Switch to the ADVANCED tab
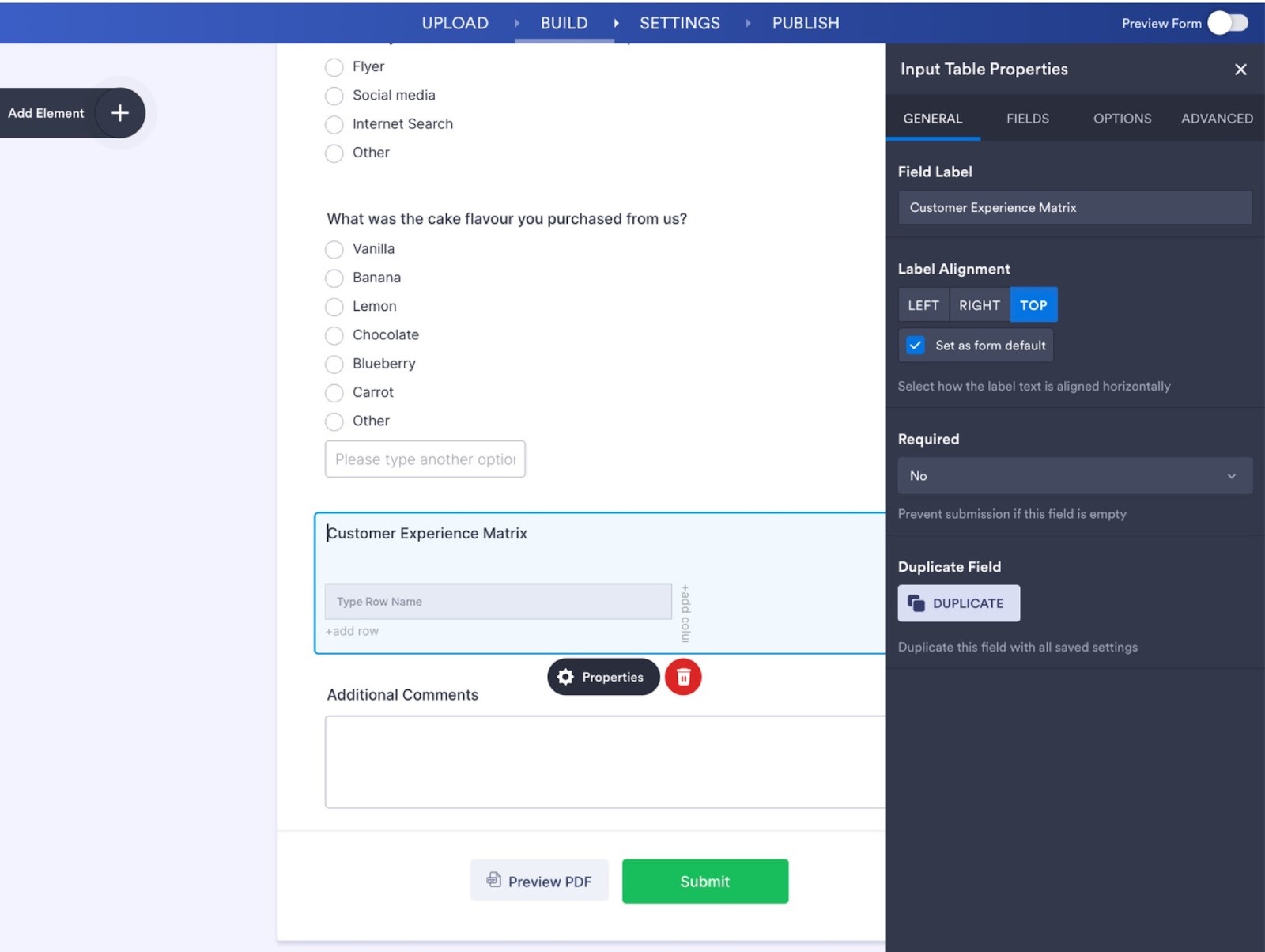Screen dimensions: 1265x952 pos(1216,119)
